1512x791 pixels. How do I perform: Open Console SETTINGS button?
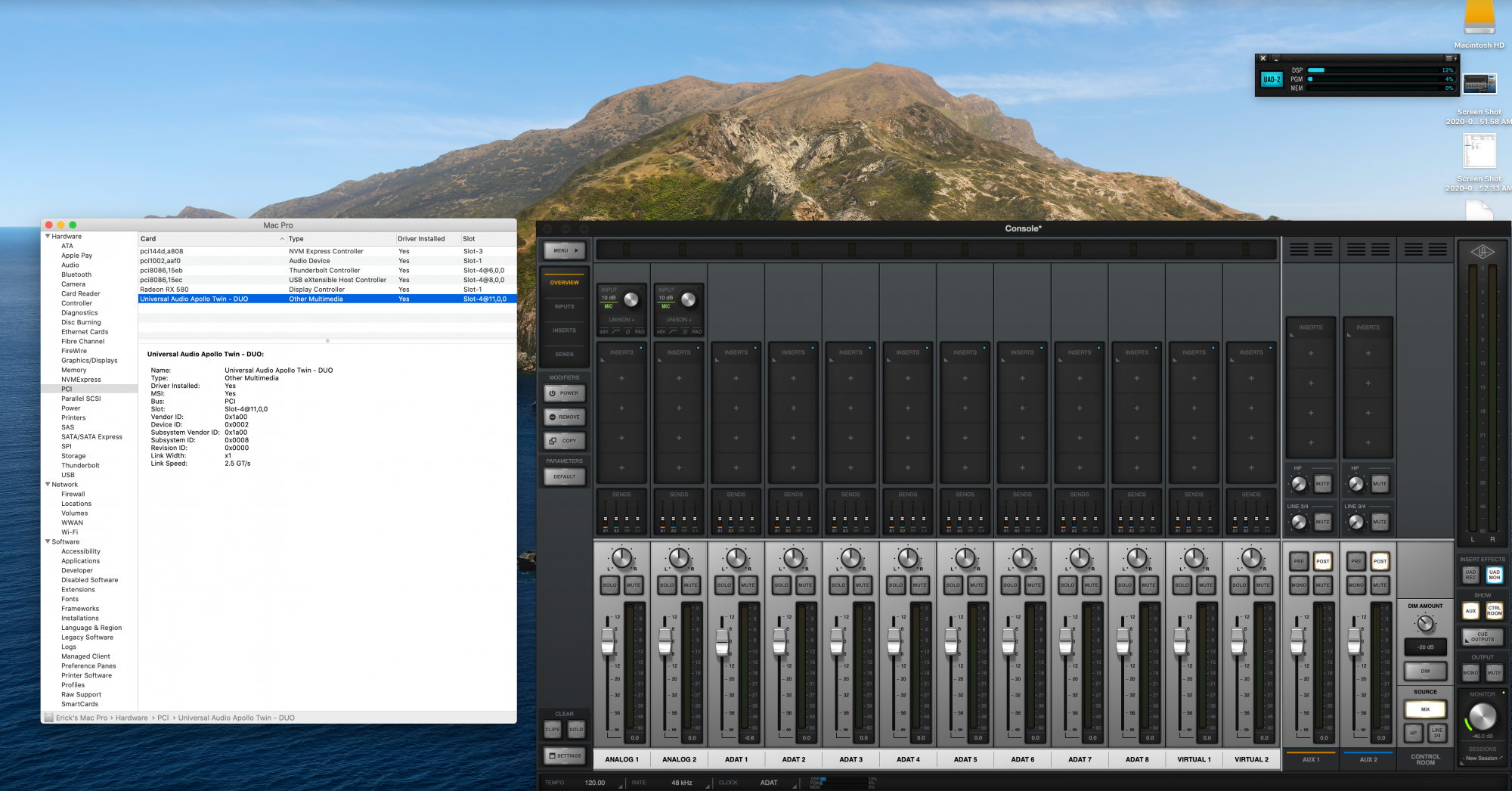(564, 755)
